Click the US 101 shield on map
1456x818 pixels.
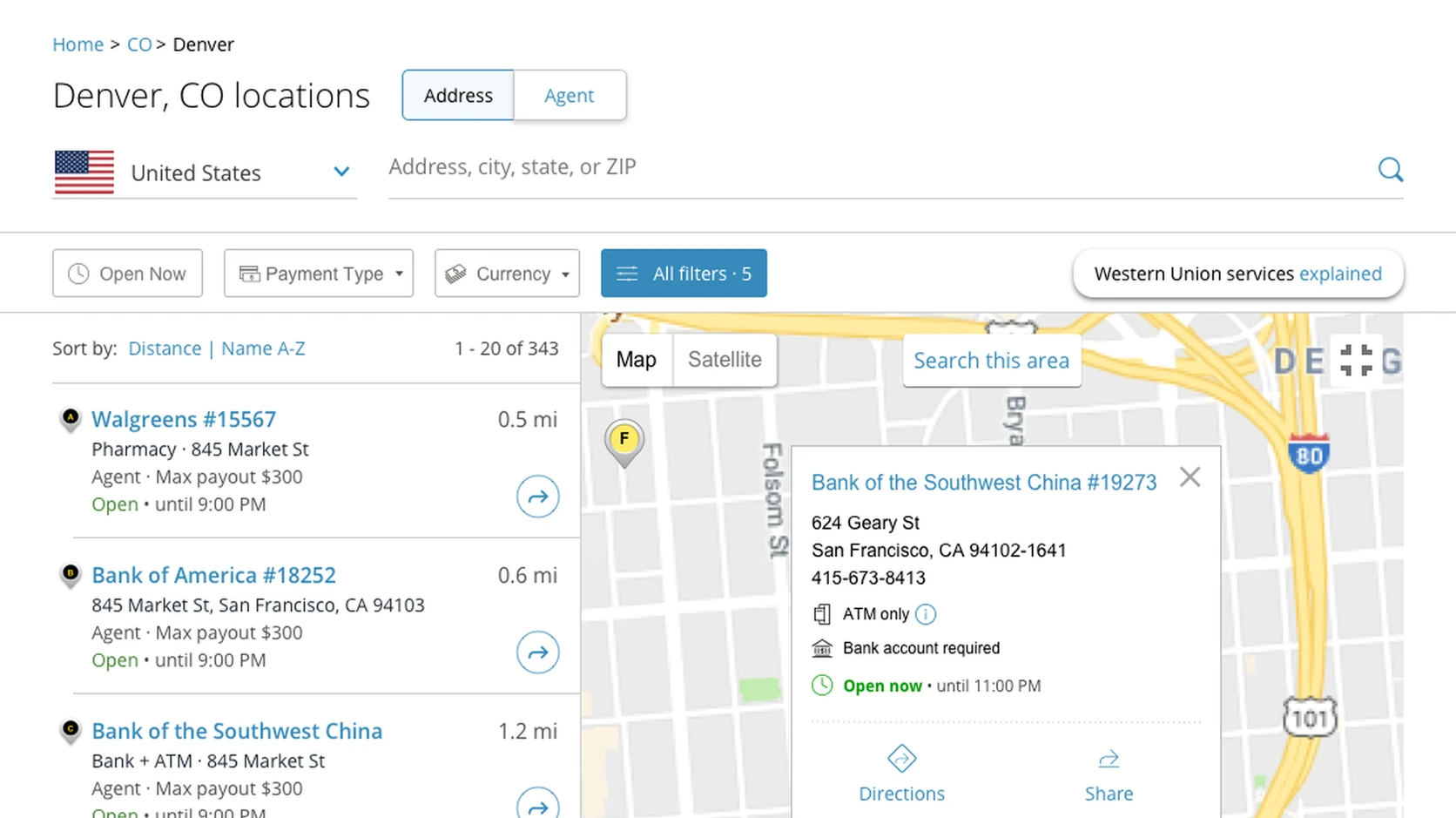point(1310,716)
